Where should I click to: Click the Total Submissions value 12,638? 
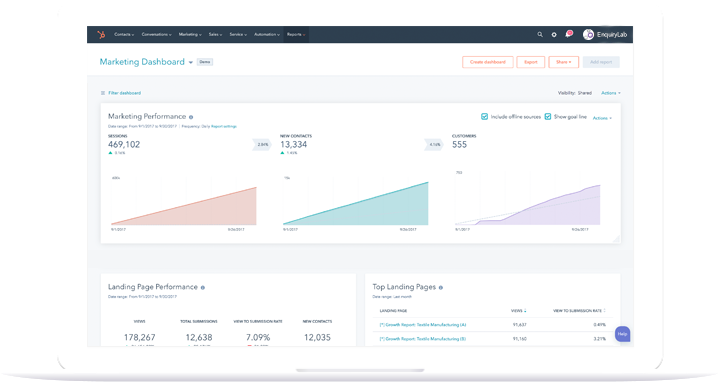(199, 338)
